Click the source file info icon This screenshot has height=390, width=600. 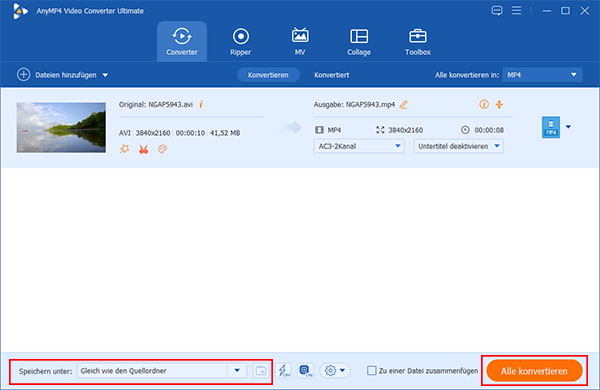pos(201,104)
